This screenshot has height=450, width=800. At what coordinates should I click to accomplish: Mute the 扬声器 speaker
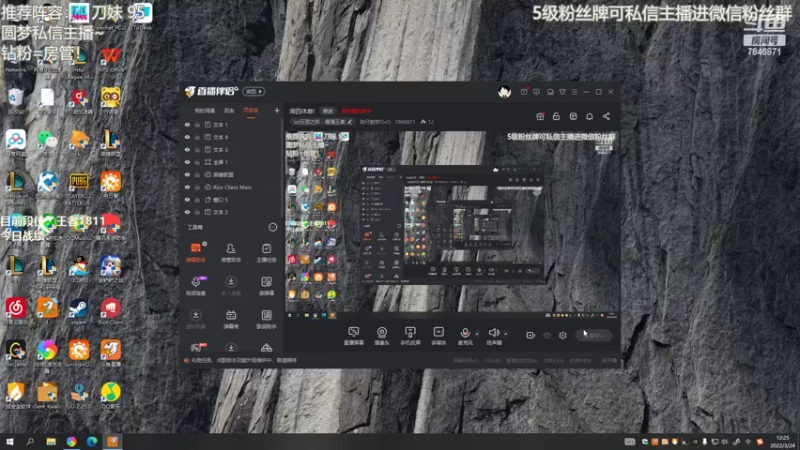pyautogui.click(x=493, y=336)
